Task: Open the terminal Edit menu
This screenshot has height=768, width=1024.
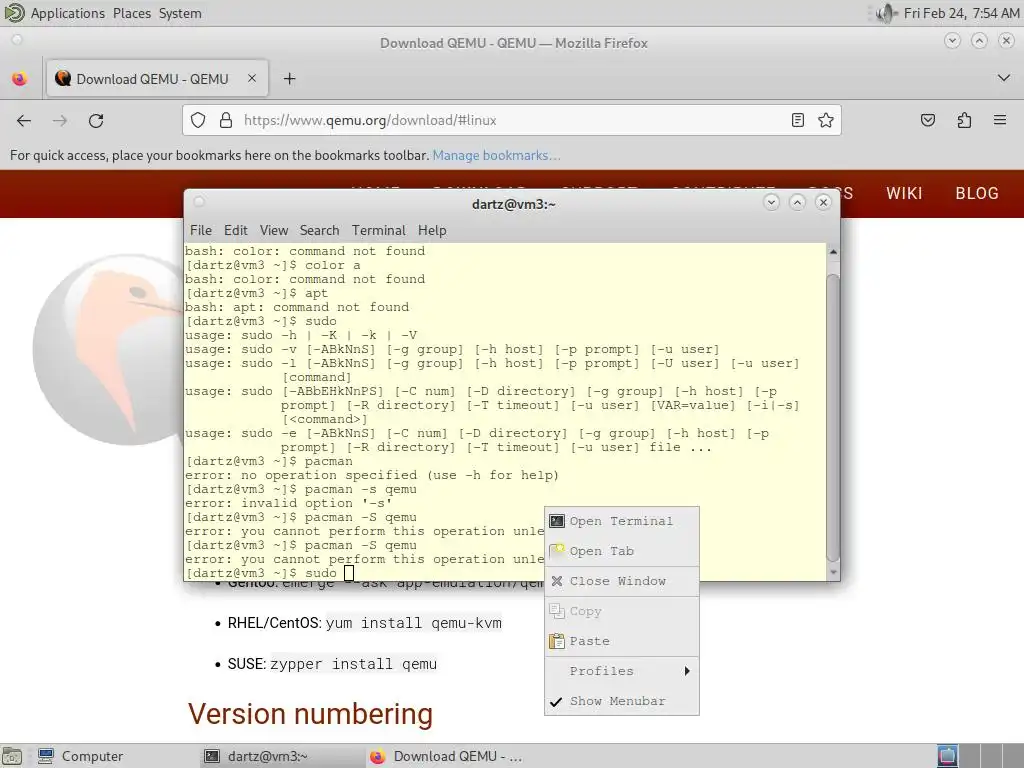Action: [x=235, y=231]
